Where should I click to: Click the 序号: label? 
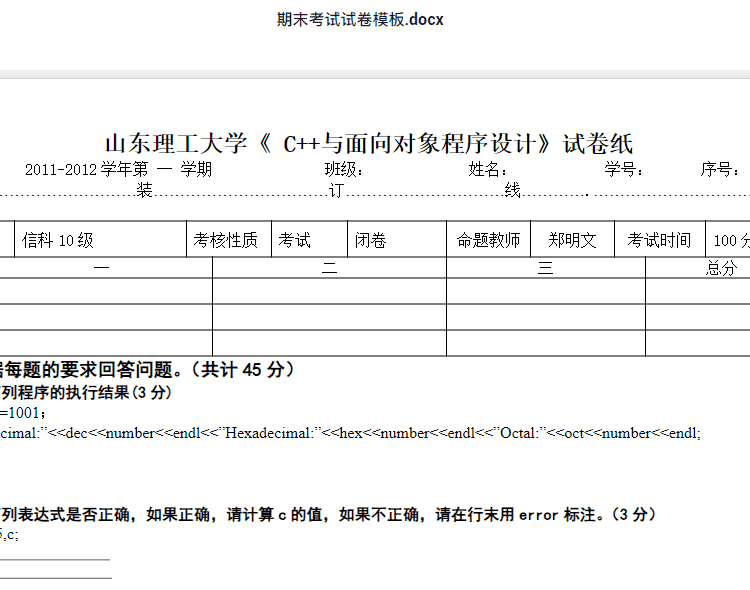(x=720, y=169)
